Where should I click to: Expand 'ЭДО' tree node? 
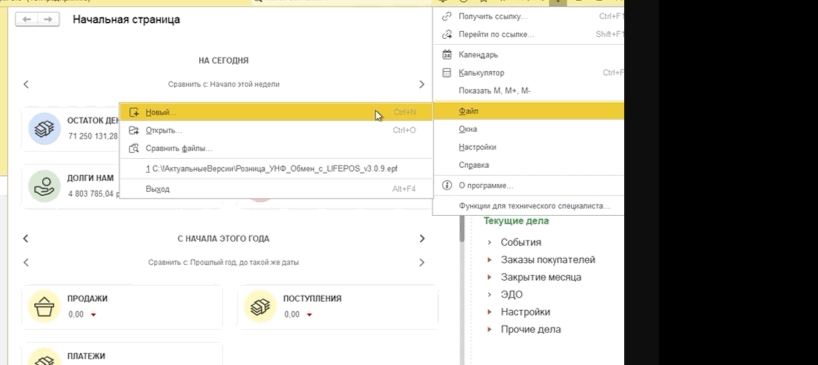(x=489, y=295)
